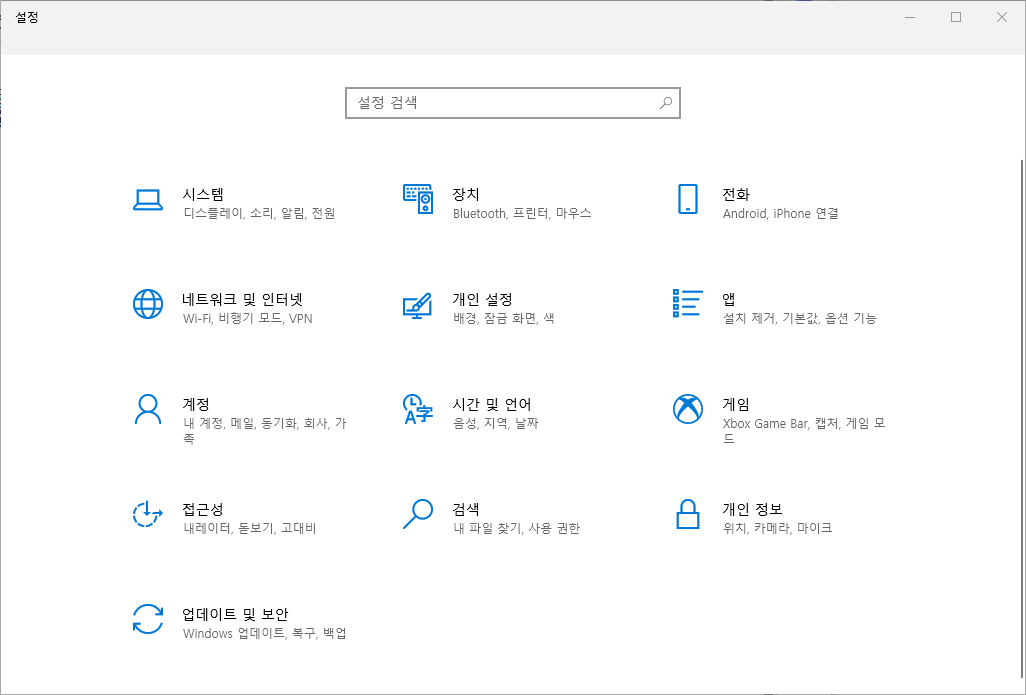Viewport: 1026px width, 695px height.
Task: Open the 장치 heading
Action: click(466, 194)
